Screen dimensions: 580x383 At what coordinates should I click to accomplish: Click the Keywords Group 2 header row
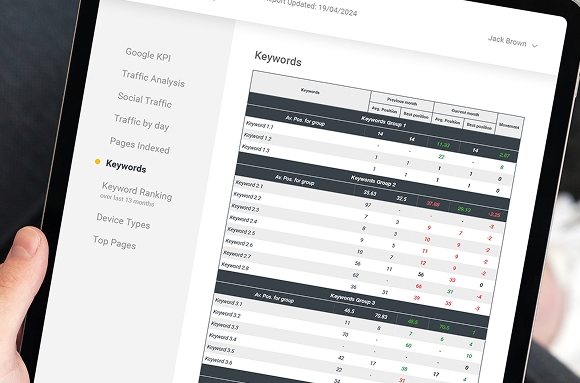[373, 181]
